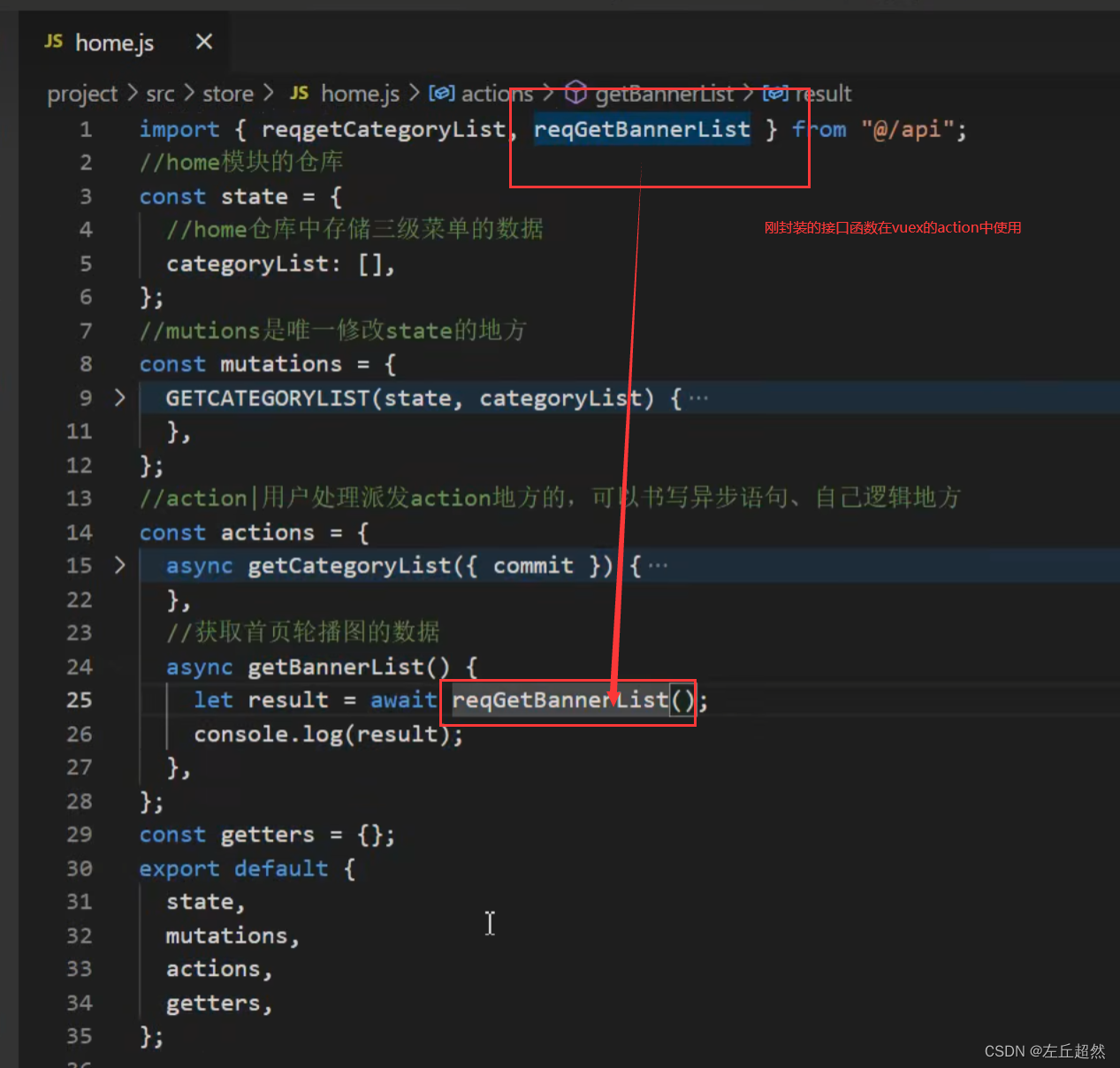This screenshot has height=1068, width=1120.
Task: Click line number 1 in the gutter
Action: pos(86,130)
